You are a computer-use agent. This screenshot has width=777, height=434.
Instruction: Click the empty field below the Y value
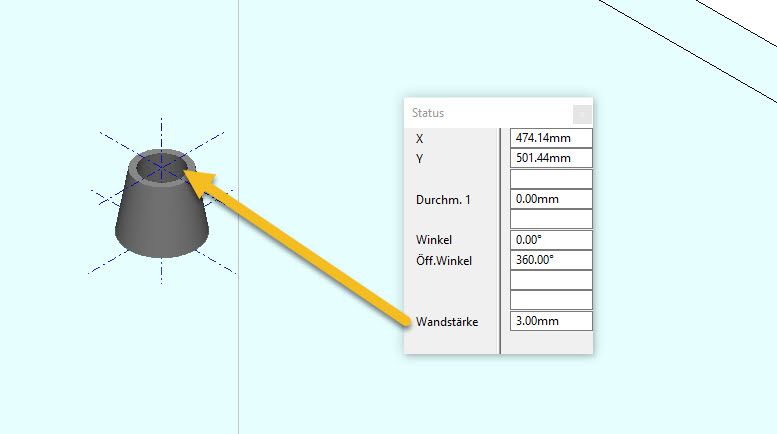(x=551, y=179)
